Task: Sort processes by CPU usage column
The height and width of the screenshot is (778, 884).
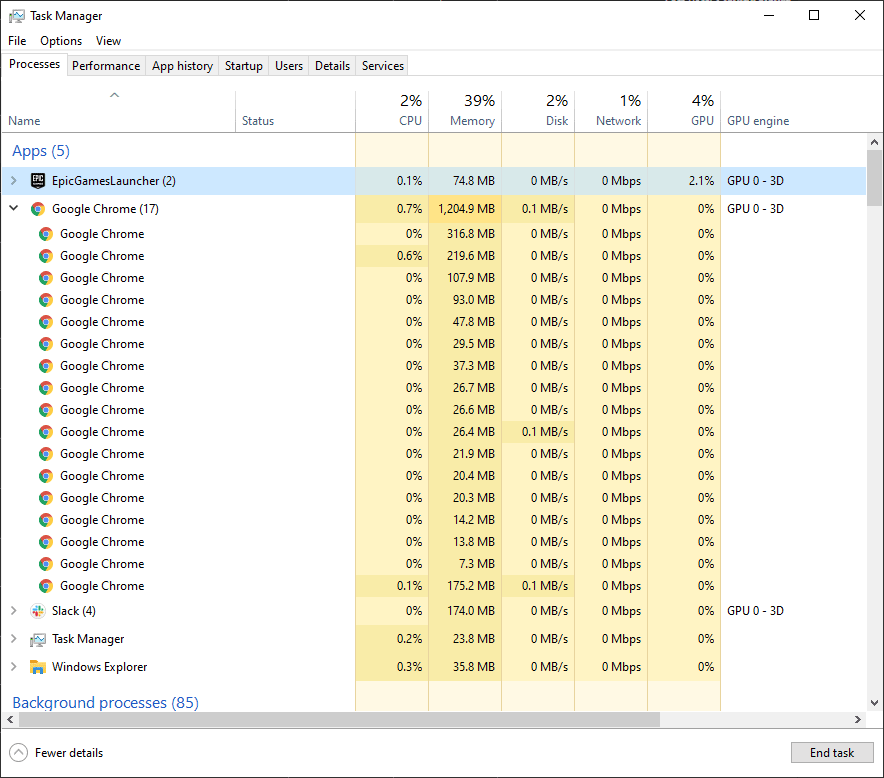Action: pyautogui.click(x=392, y=112)
